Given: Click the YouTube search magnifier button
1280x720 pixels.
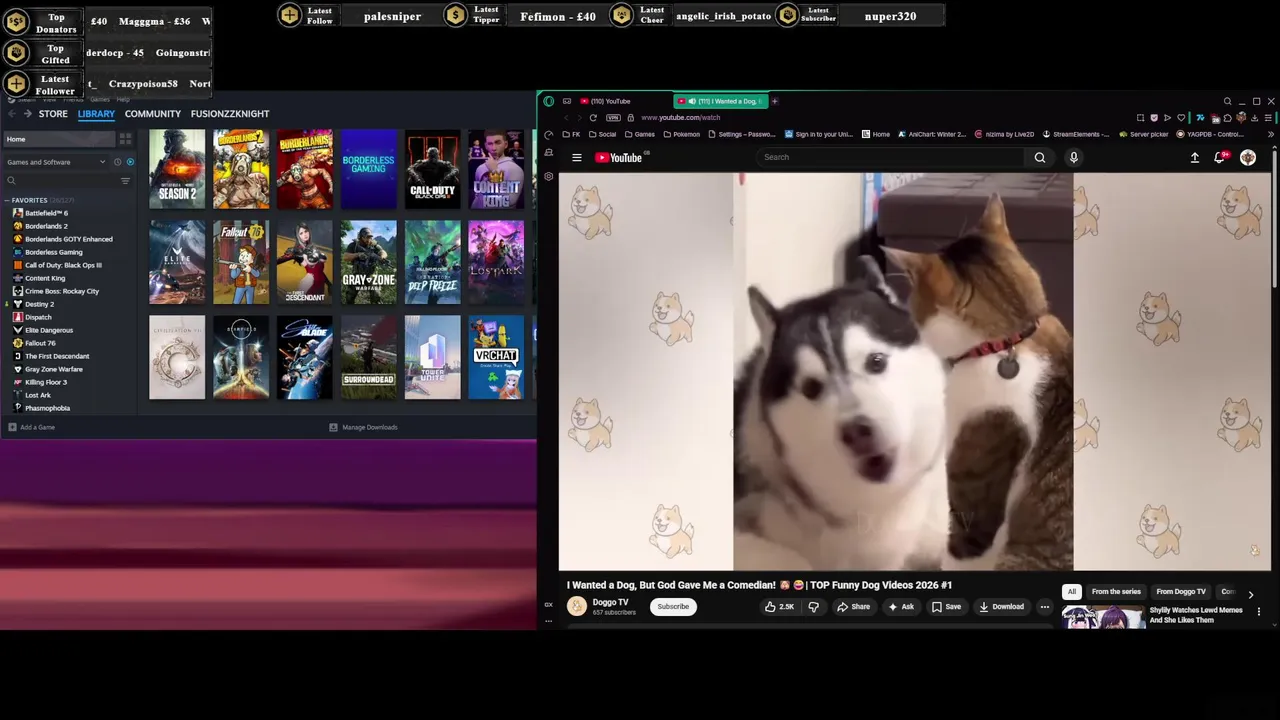Looking at the screenshot, I should click(x=1040, y=157).
